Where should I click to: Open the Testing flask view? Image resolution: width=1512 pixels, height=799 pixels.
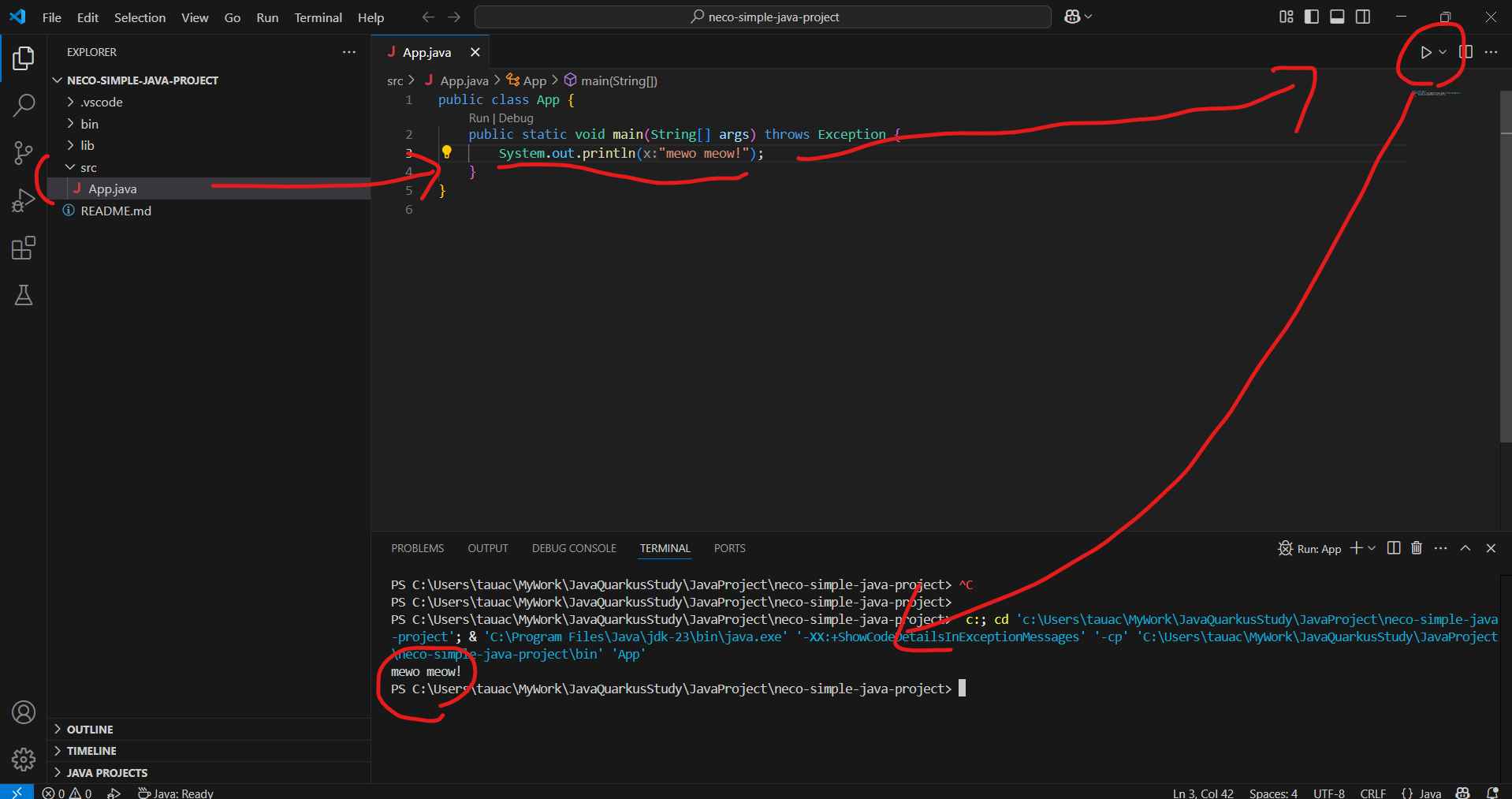click(x=24, y=296)
